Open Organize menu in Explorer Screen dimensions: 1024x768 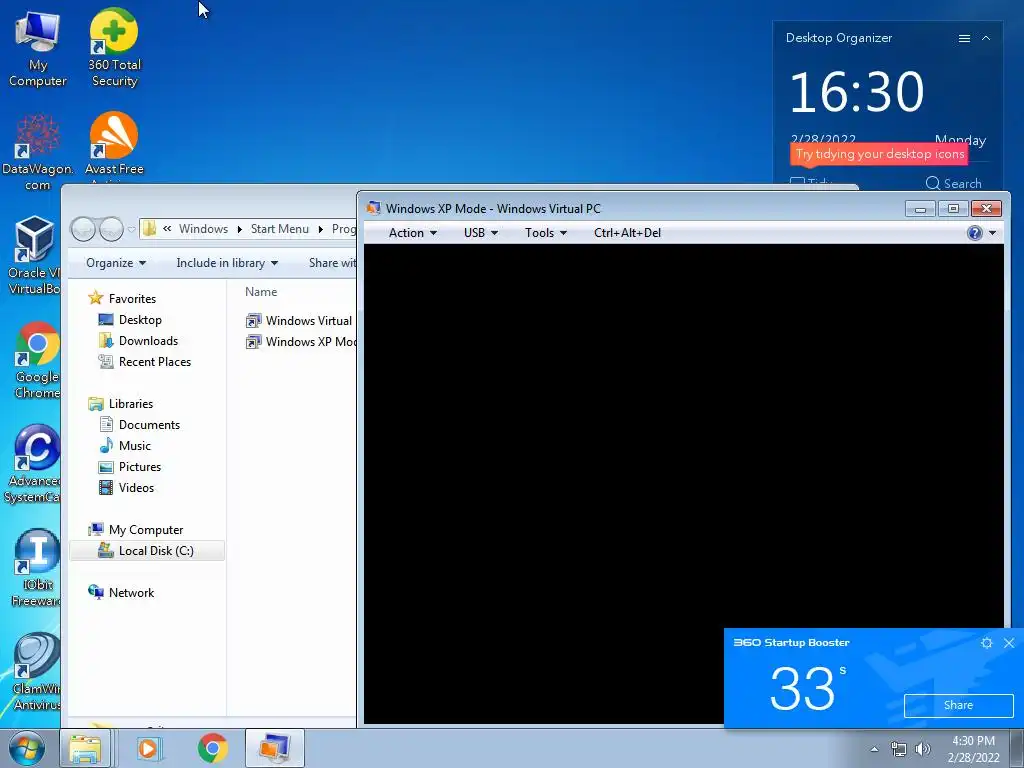[116, 263]
